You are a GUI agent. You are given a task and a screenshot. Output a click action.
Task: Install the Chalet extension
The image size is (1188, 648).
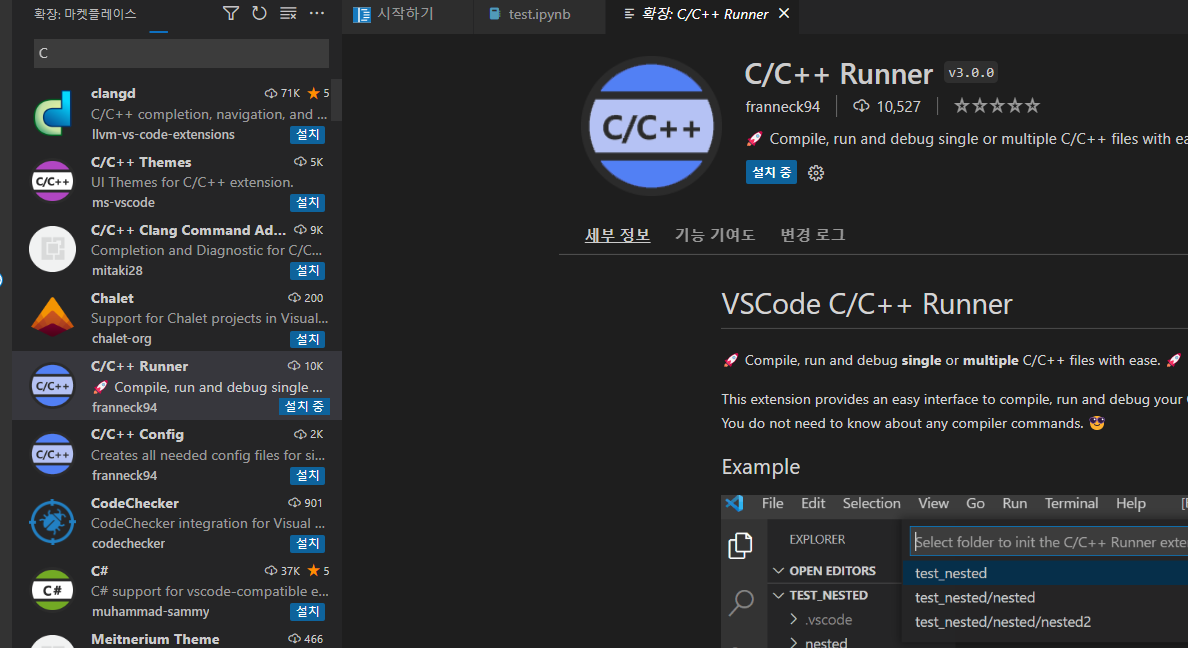(308, 339)
